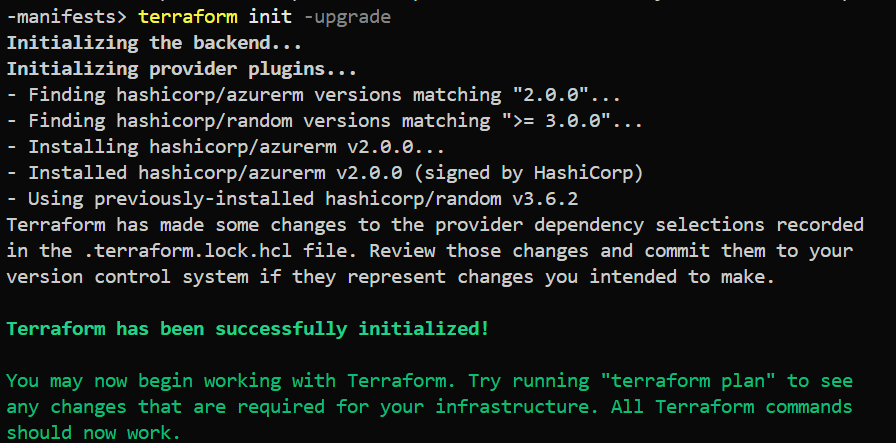
Task: Click 'any changes that are required' green line
Action: [166, 407]
